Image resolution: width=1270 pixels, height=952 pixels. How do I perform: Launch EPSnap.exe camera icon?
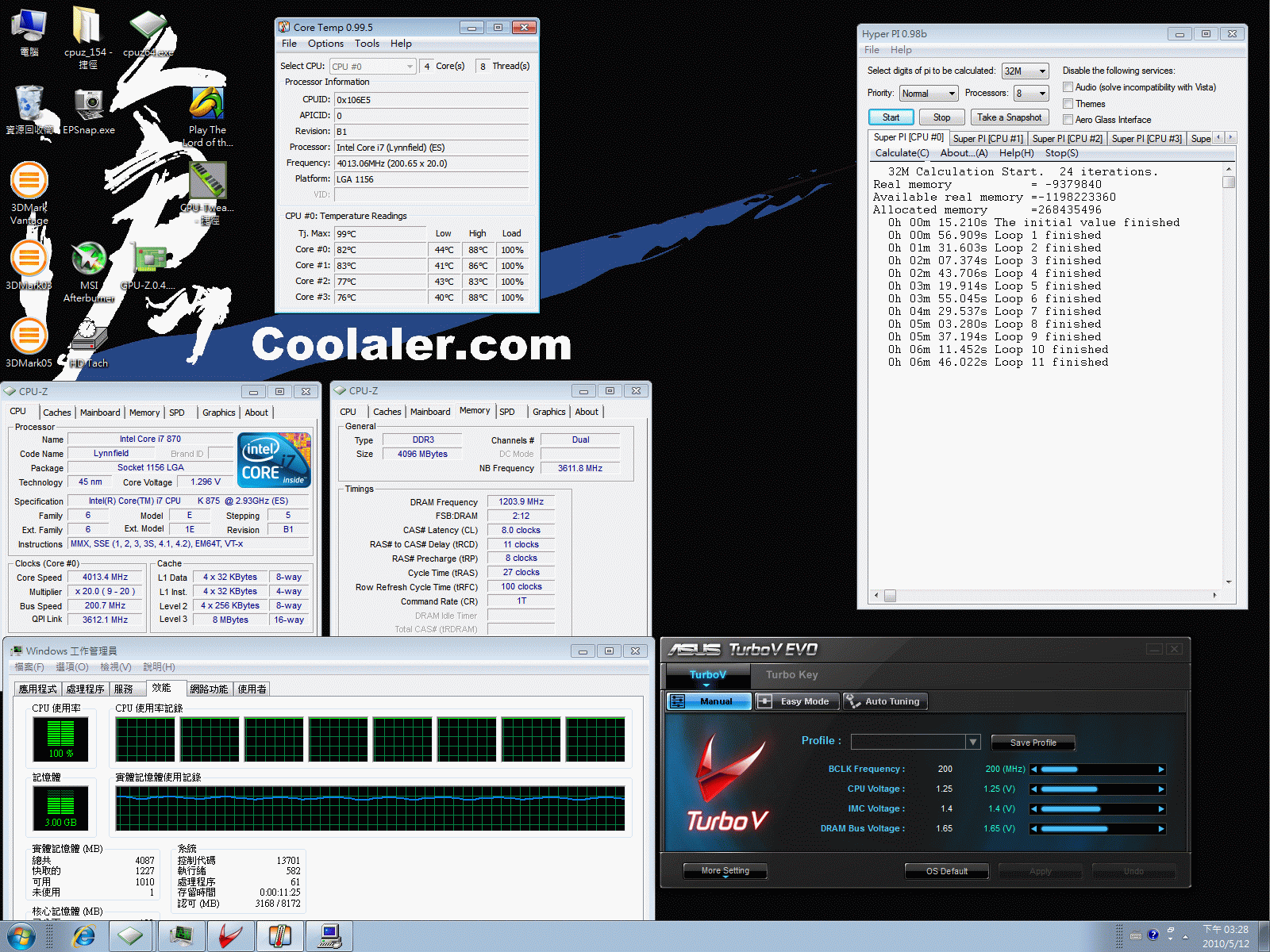(89, 111)
